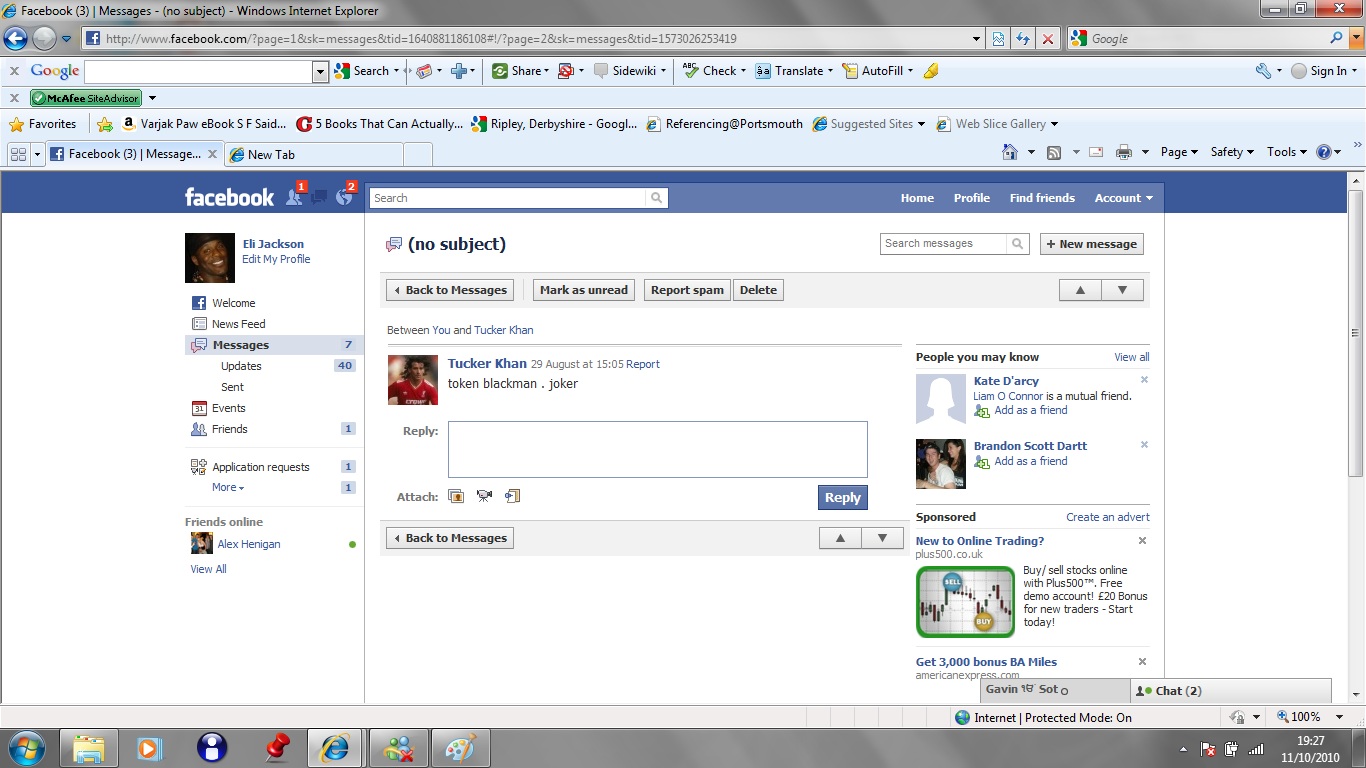Close the New to Online Trading advert
1366x768 pixels.
[x=1142, y=541]
